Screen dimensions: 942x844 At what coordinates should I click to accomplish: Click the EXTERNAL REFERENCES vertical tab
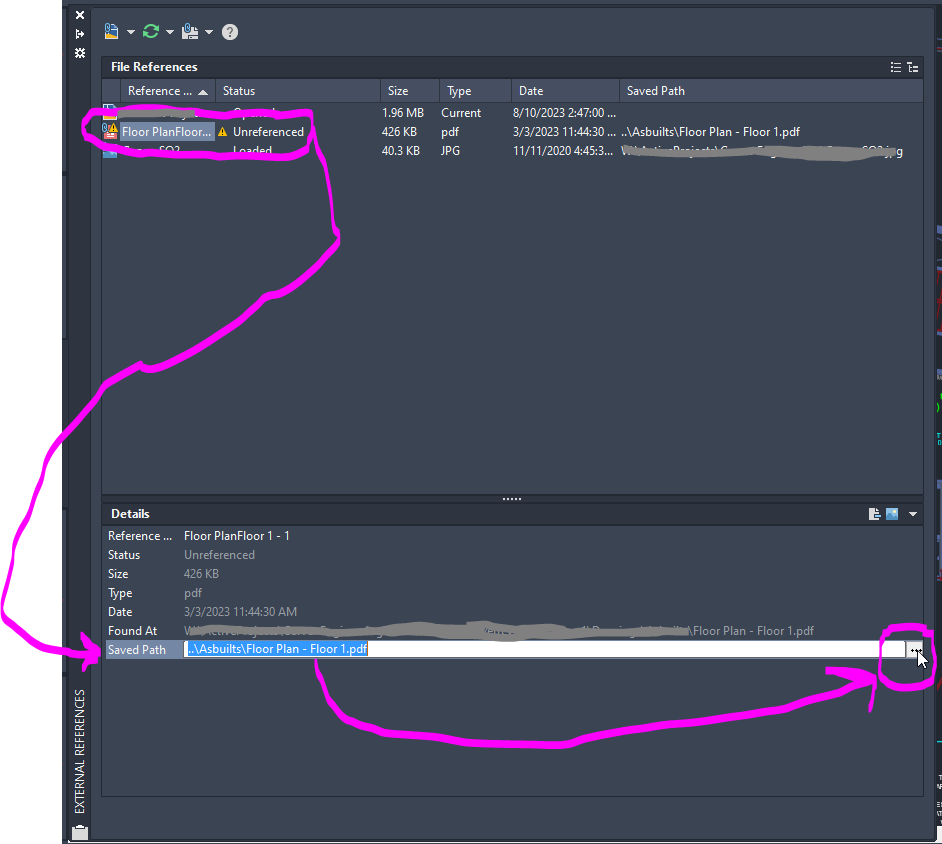80,745
